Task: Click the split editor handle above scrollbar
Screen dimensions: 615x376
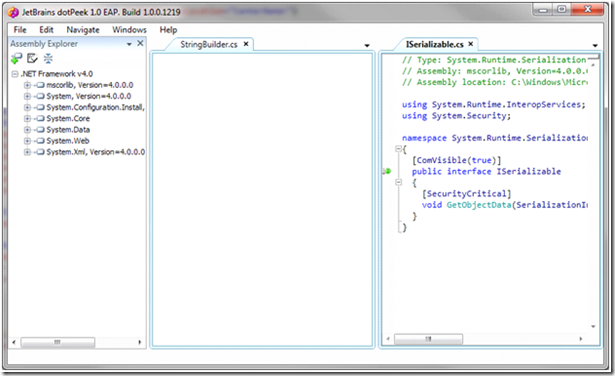Action: 593,57
